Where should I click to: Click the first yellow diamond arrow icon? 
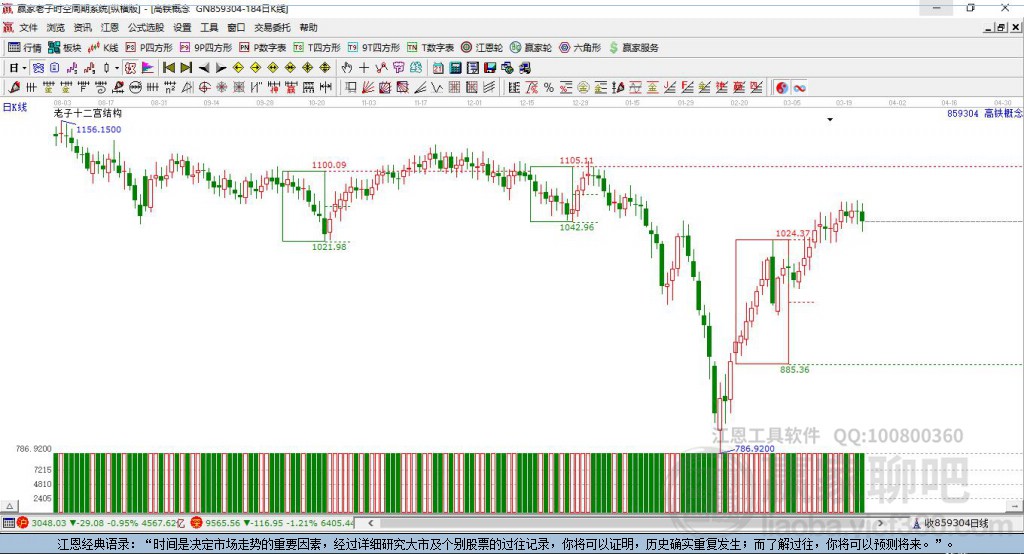click(238, 68)
